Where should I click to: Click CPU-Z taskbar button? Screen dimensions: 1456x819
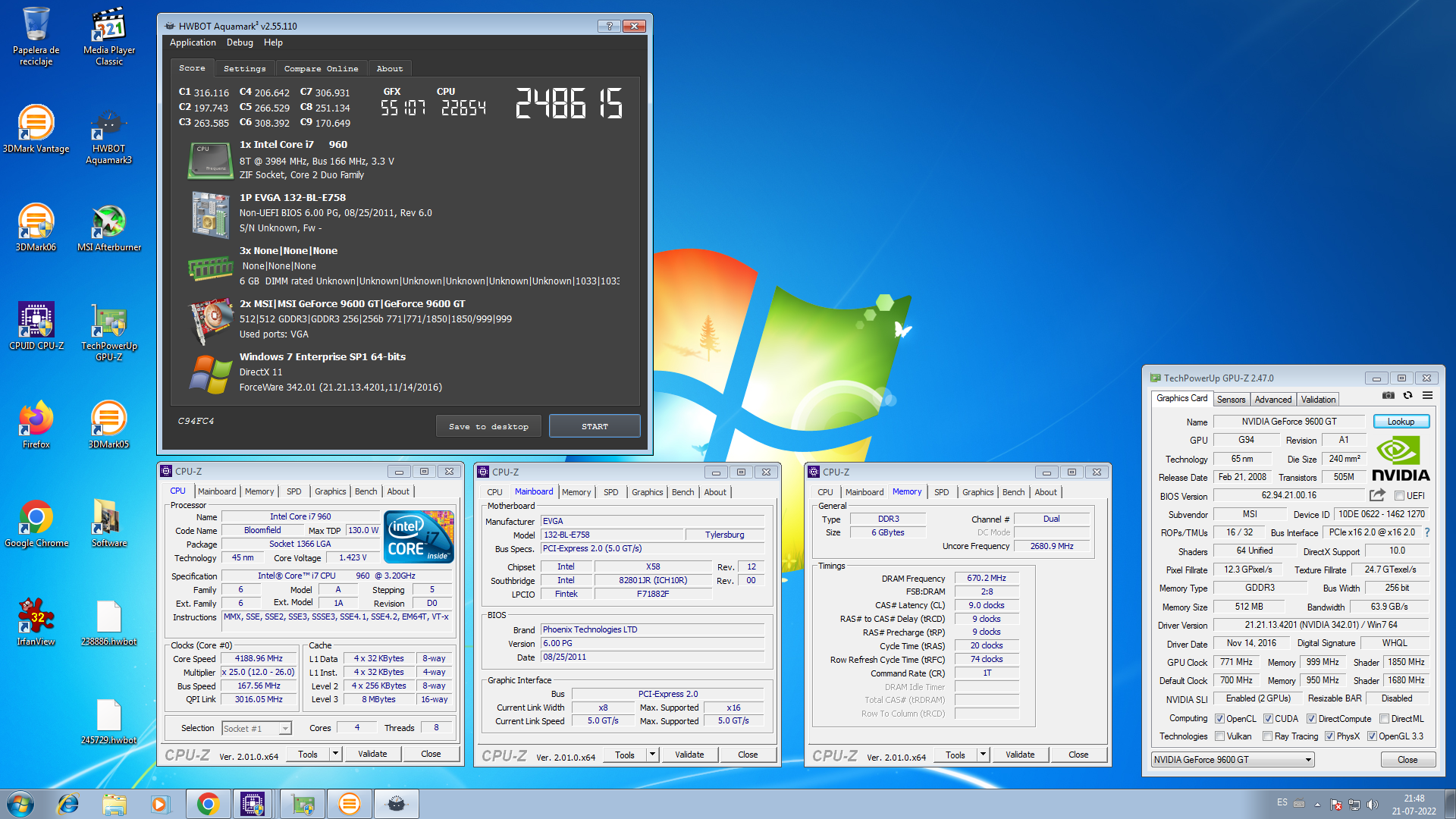click(x=253, y=804)
